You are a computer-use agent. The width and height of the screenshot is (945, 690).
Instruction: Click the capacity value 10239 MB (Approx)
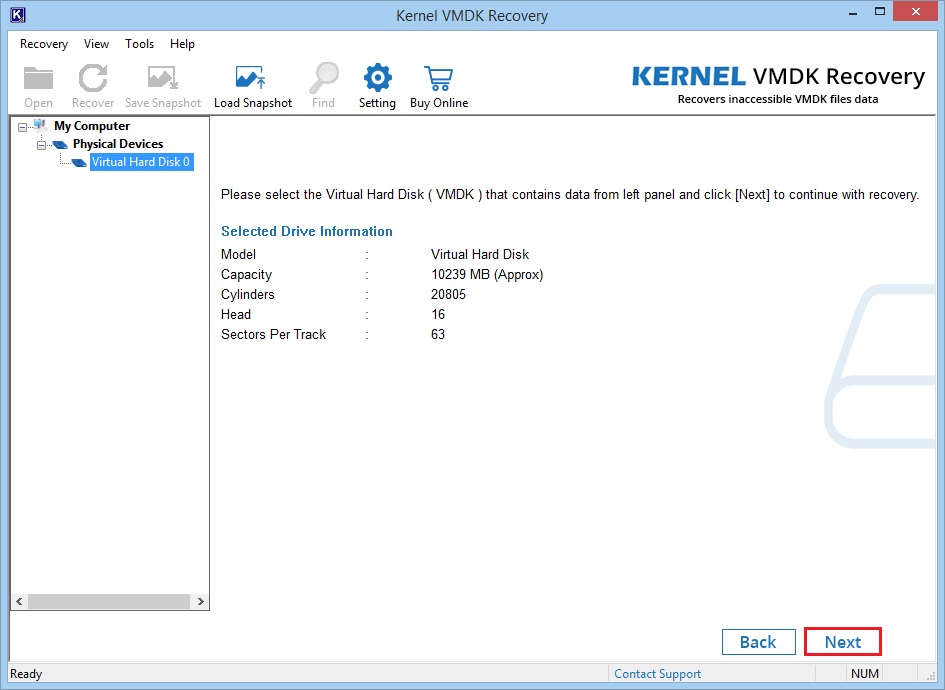tap(487, 275)
